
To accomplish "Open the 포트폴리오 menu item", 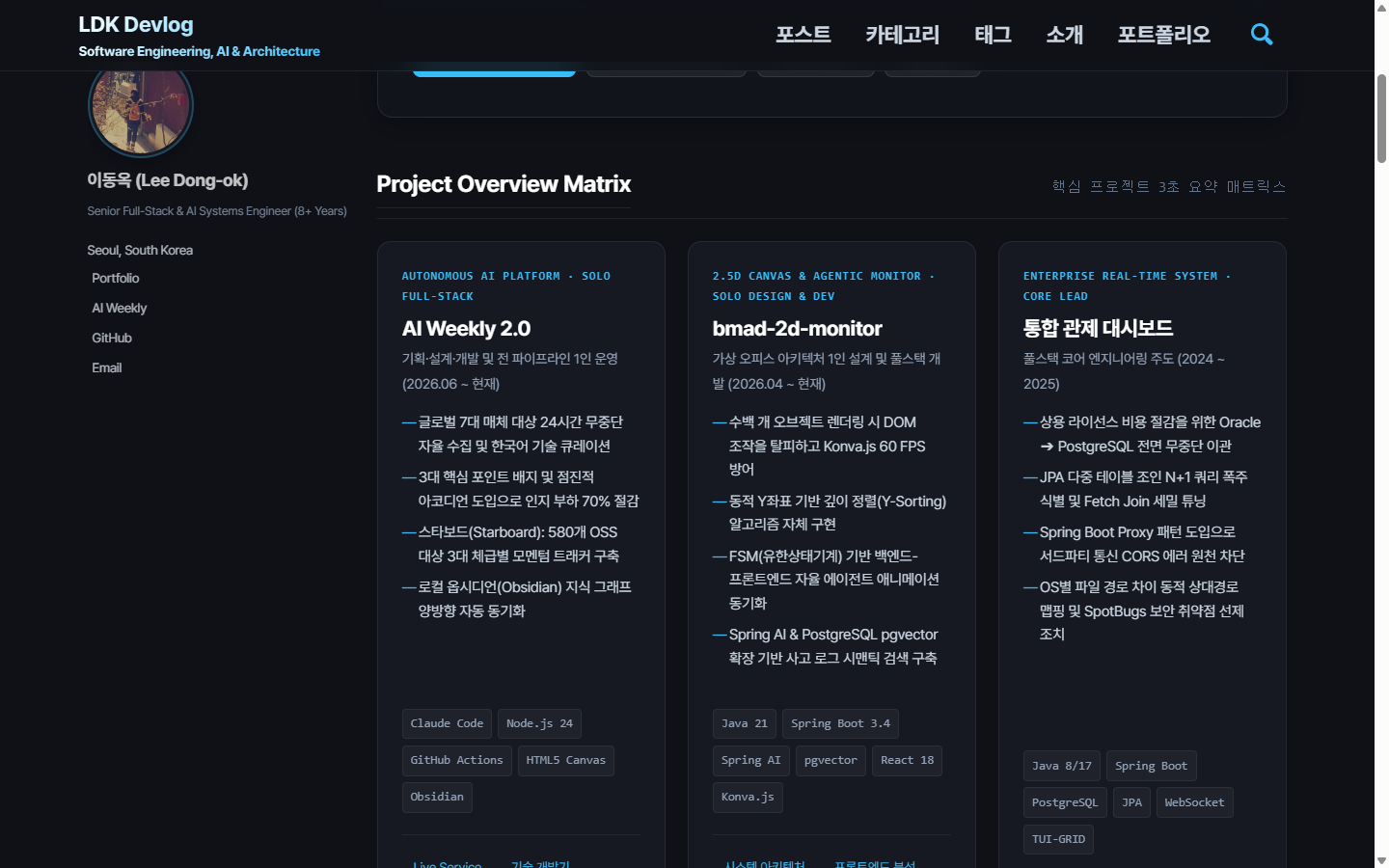I will 1164,35.
